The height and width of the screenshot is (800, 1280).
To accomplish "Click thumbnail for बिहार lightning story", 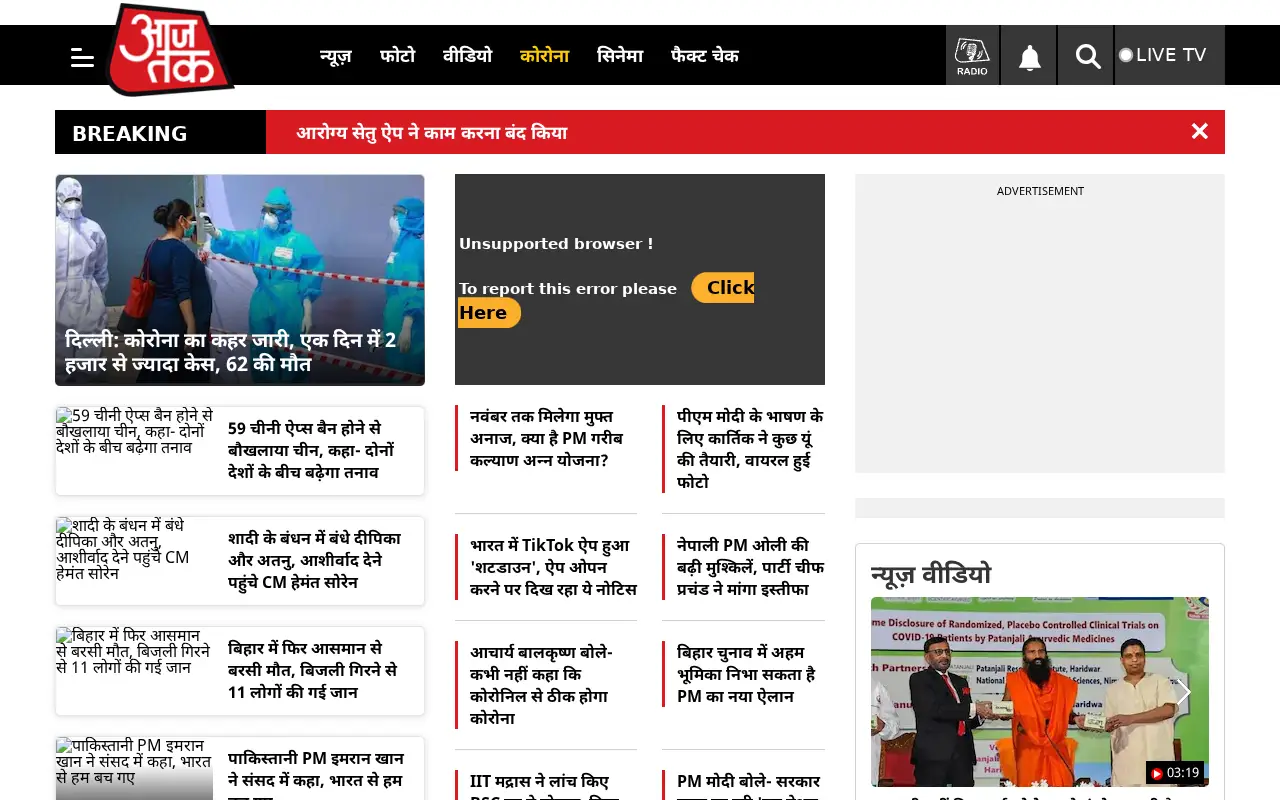I will 134,670.
